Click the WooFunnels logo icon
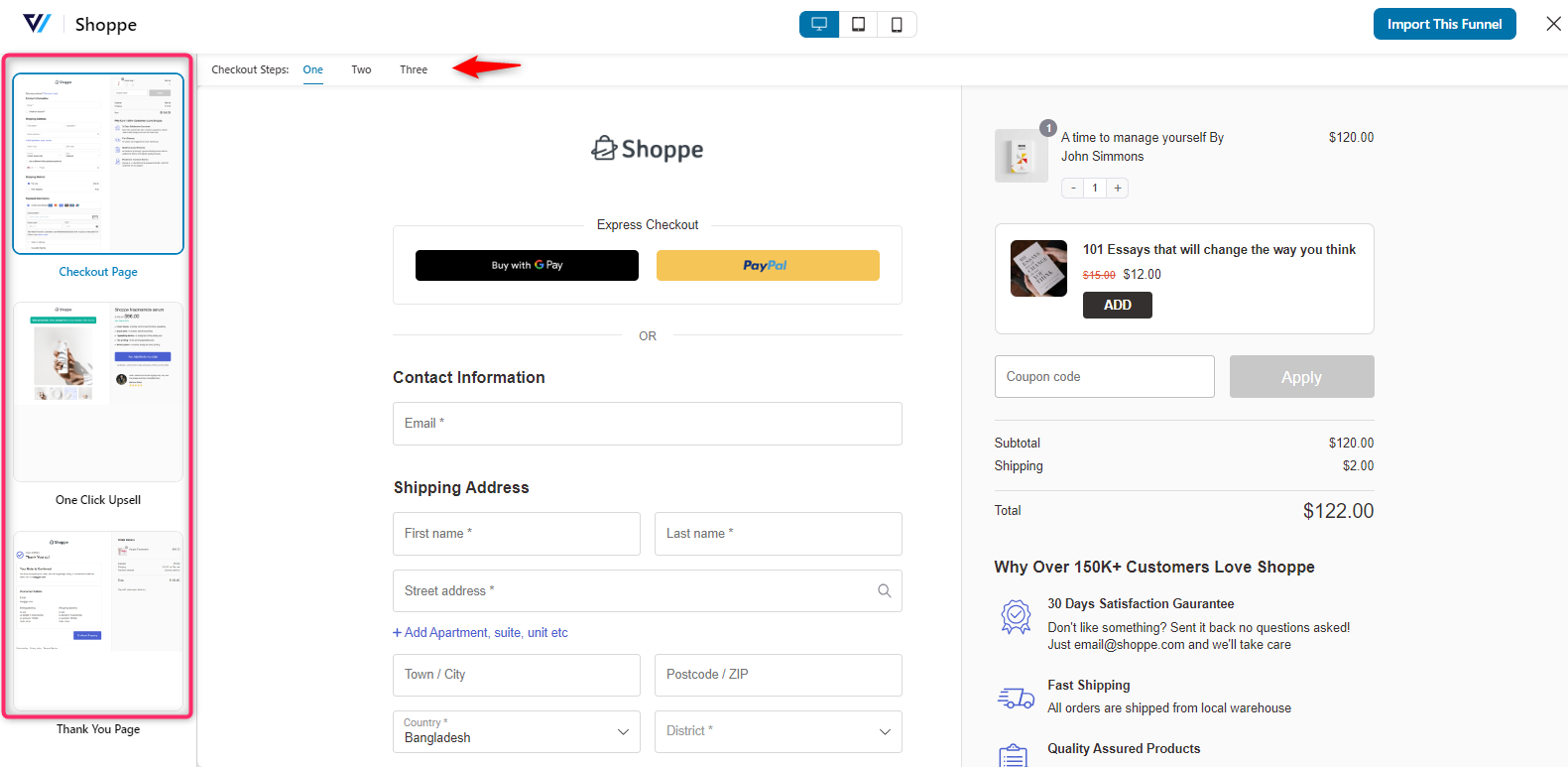Viewport: 1568px width, 767px height. pyautogui.click(x=37, y=24)
